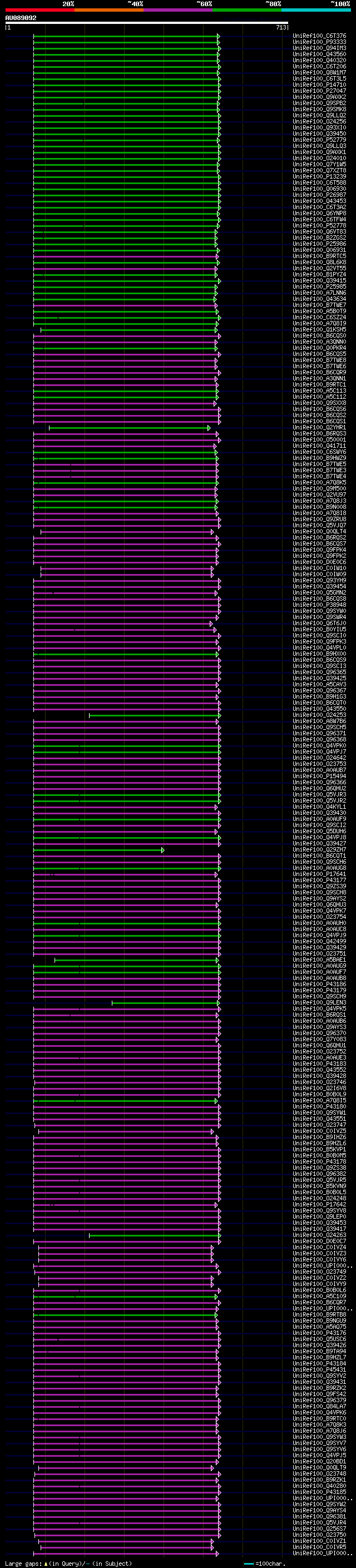Open hit UniRef100_P93333

[x=319, y=42]
